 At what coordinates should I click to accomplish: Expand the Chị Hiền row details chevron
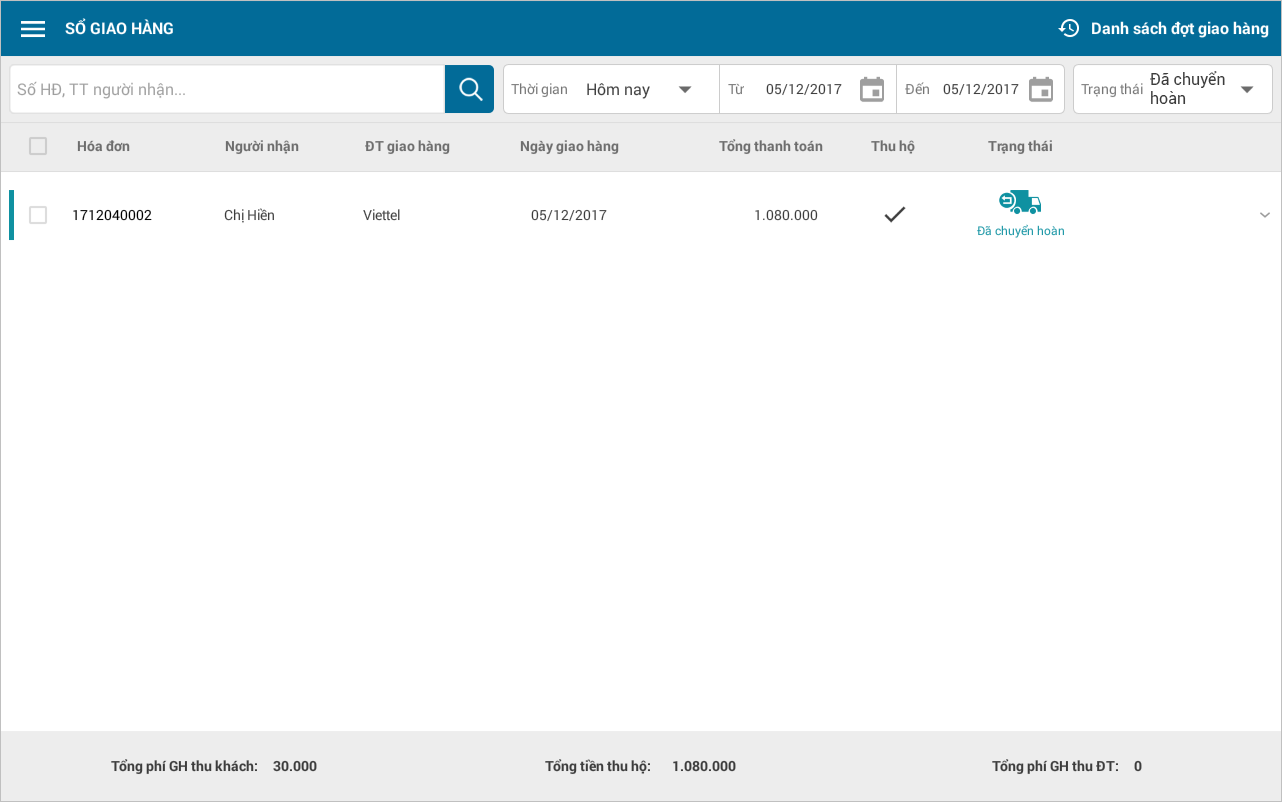(1264, 215)
